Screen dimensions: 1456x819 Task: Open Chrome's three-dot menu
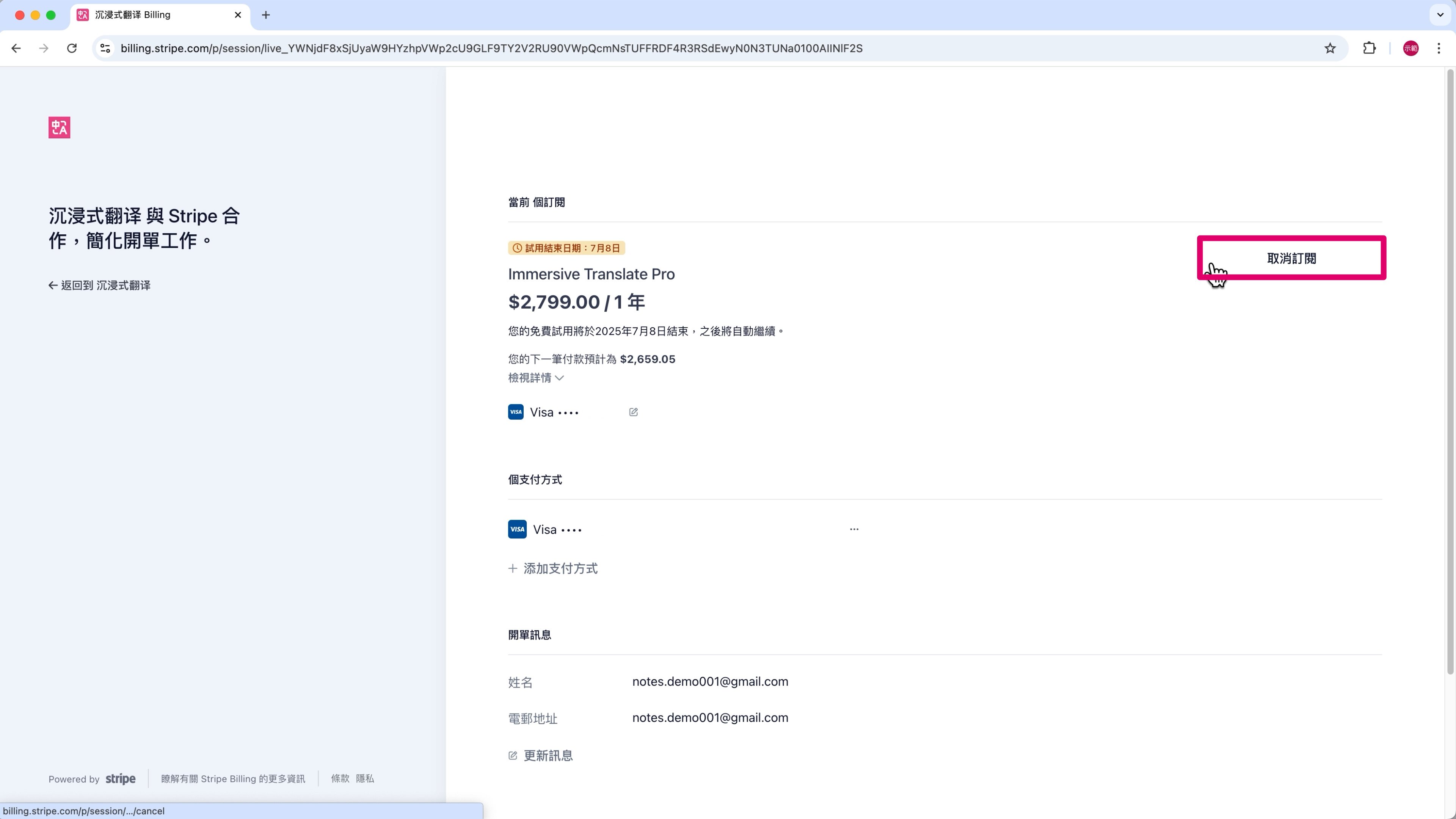1439,49
